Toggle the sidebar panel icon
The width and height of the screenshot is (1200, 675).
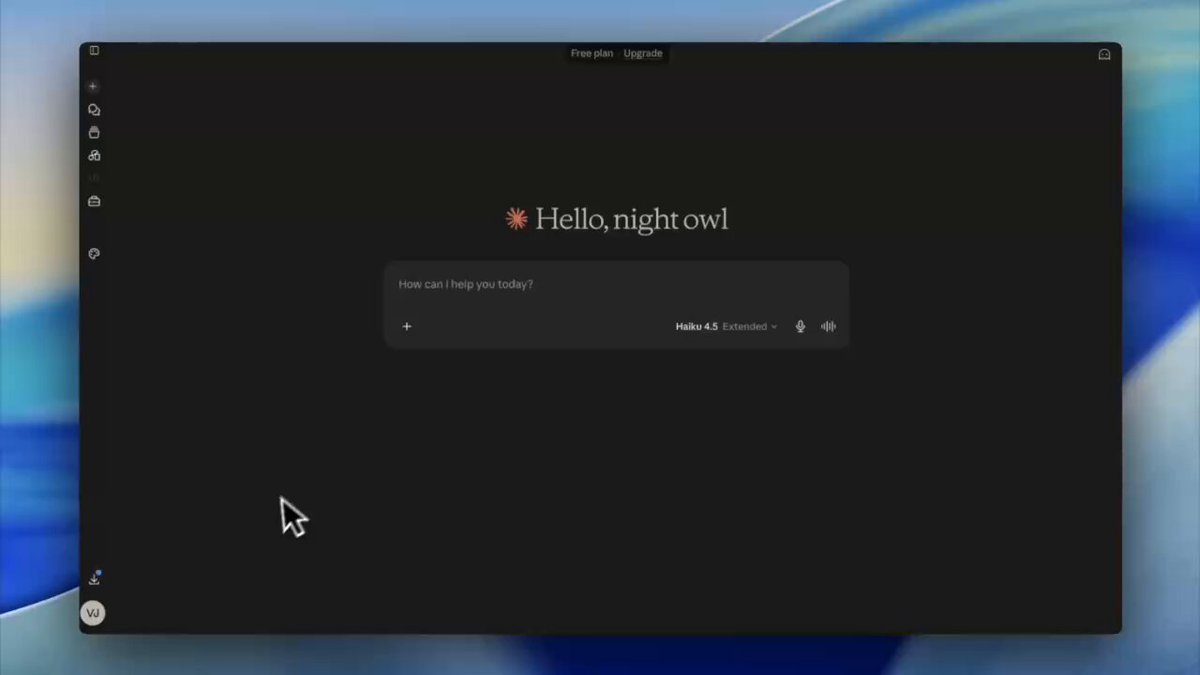[x=94, y=50]
